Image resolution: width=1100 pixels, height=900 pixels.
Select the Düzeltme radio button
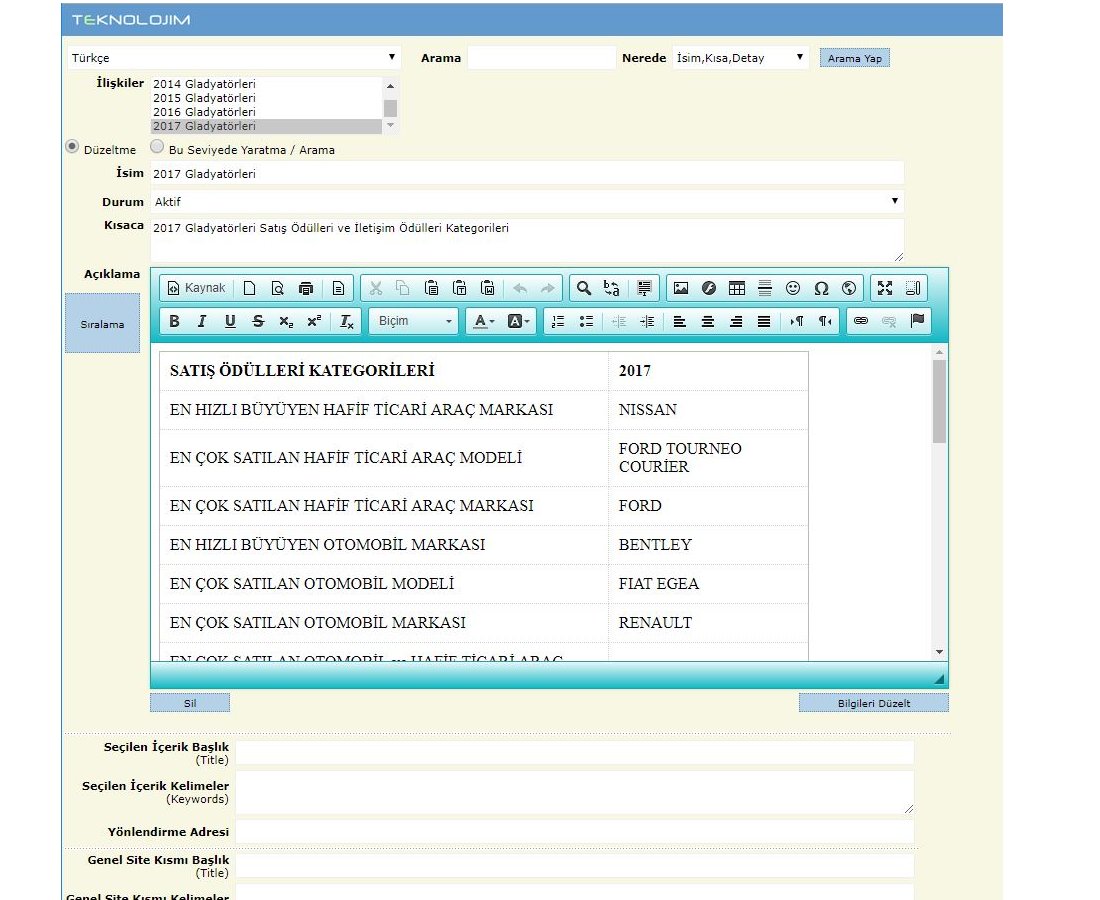click(x=72, y=147)
